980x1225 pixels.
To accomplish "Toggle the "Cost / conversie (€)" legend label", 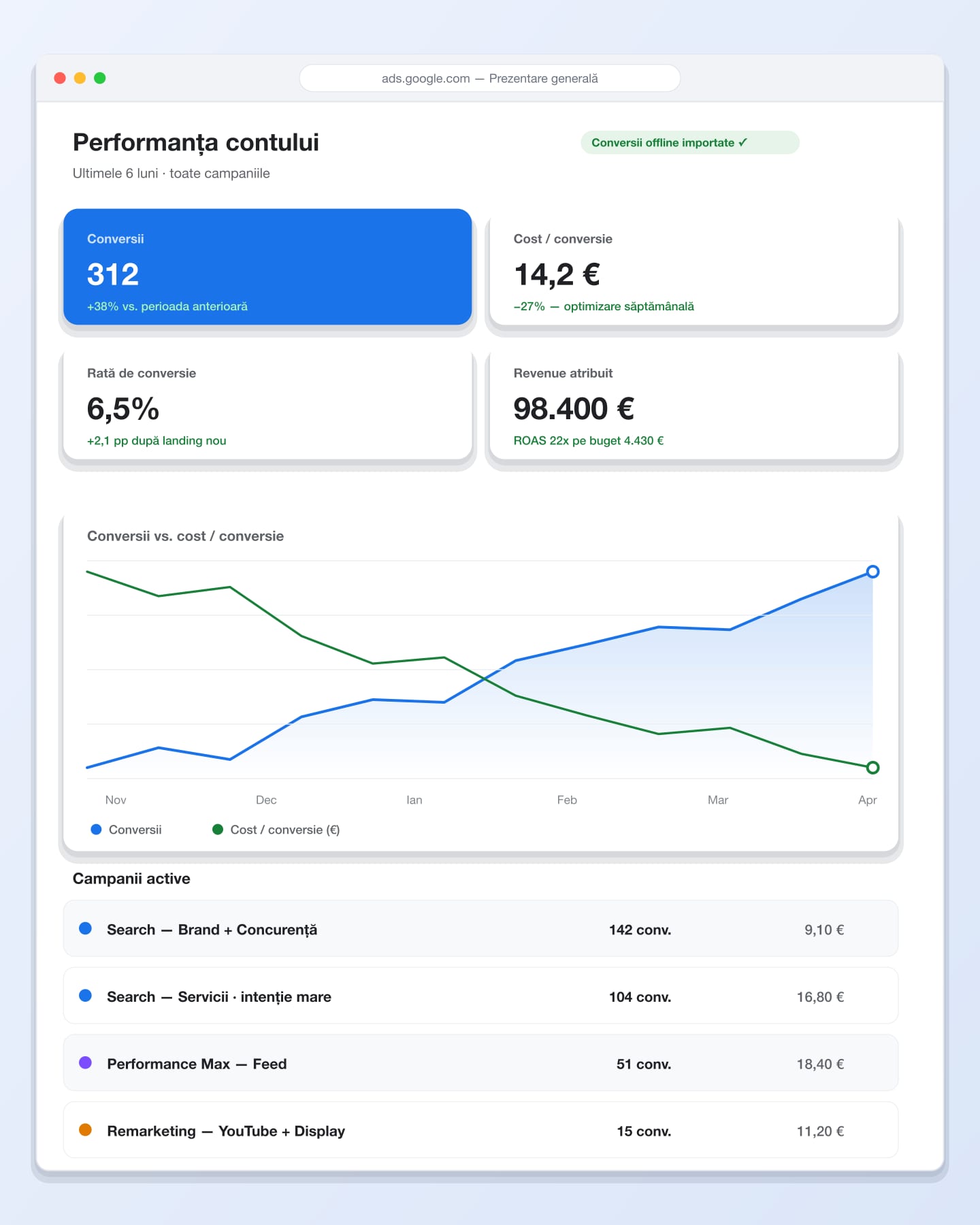I will 285,830.
